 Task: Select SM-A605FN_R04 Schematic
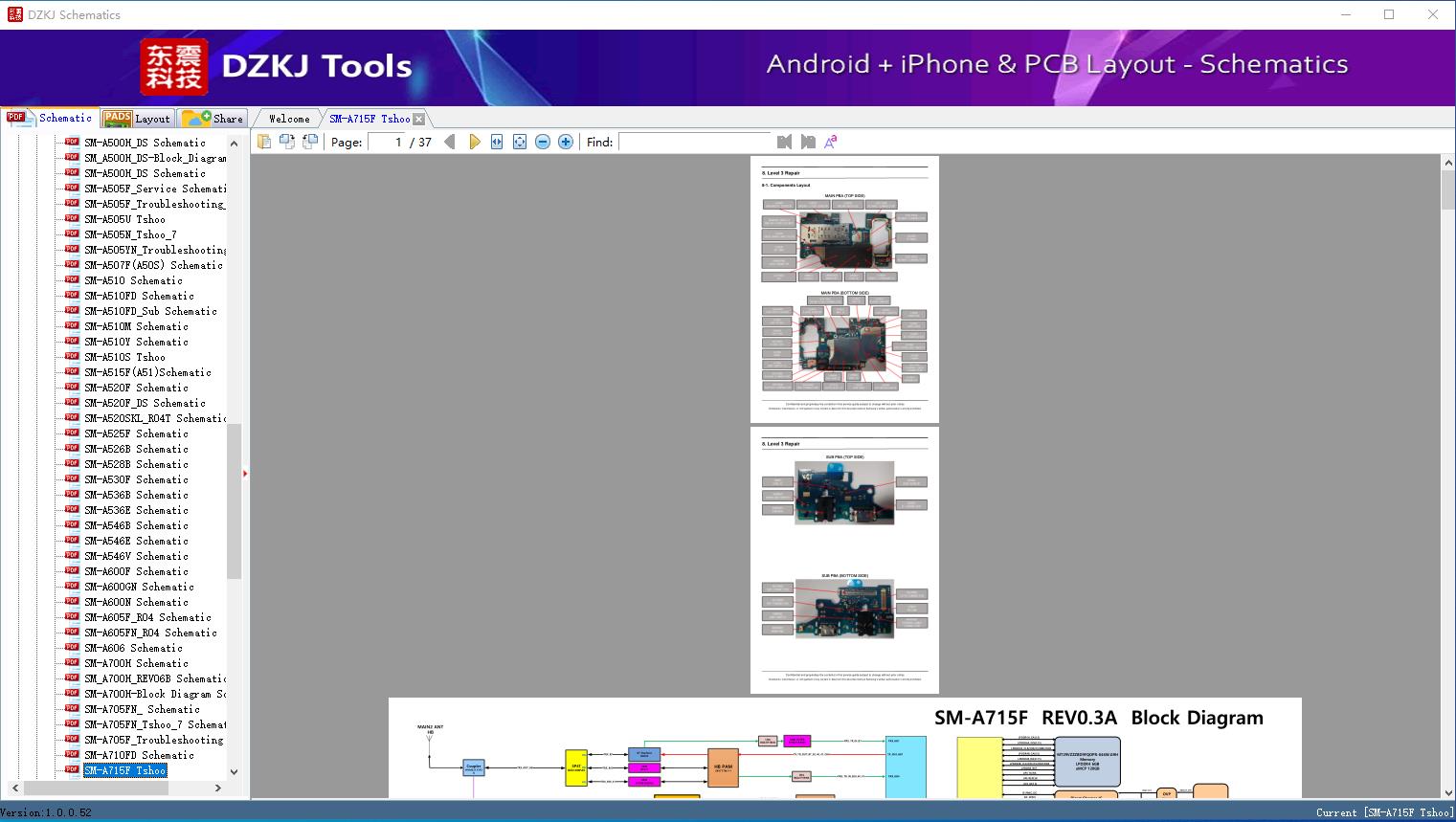(x=150, y=633)
